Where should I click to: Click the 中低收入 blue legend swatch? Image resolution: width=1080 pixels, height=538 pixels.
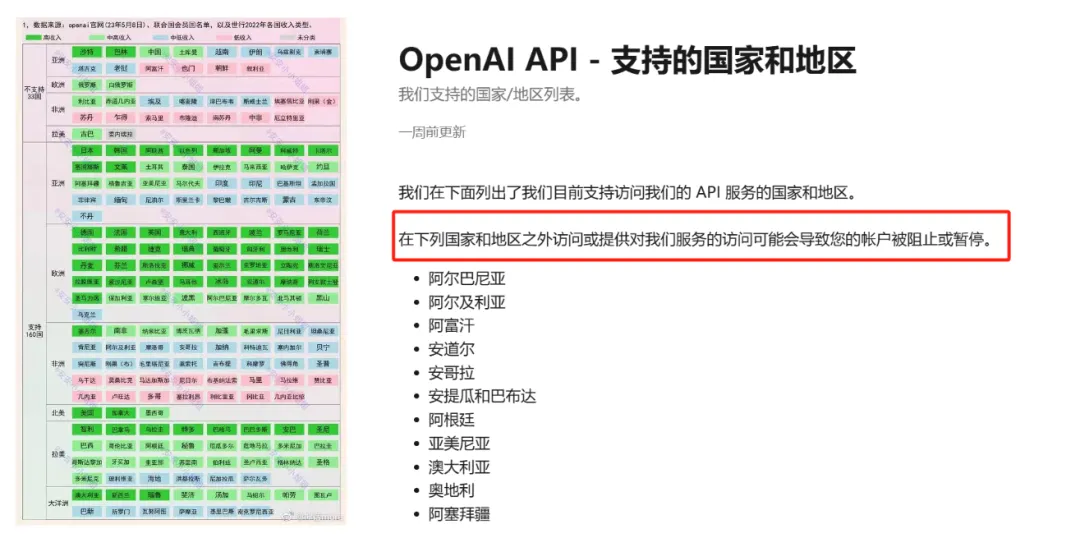point(161,37)
